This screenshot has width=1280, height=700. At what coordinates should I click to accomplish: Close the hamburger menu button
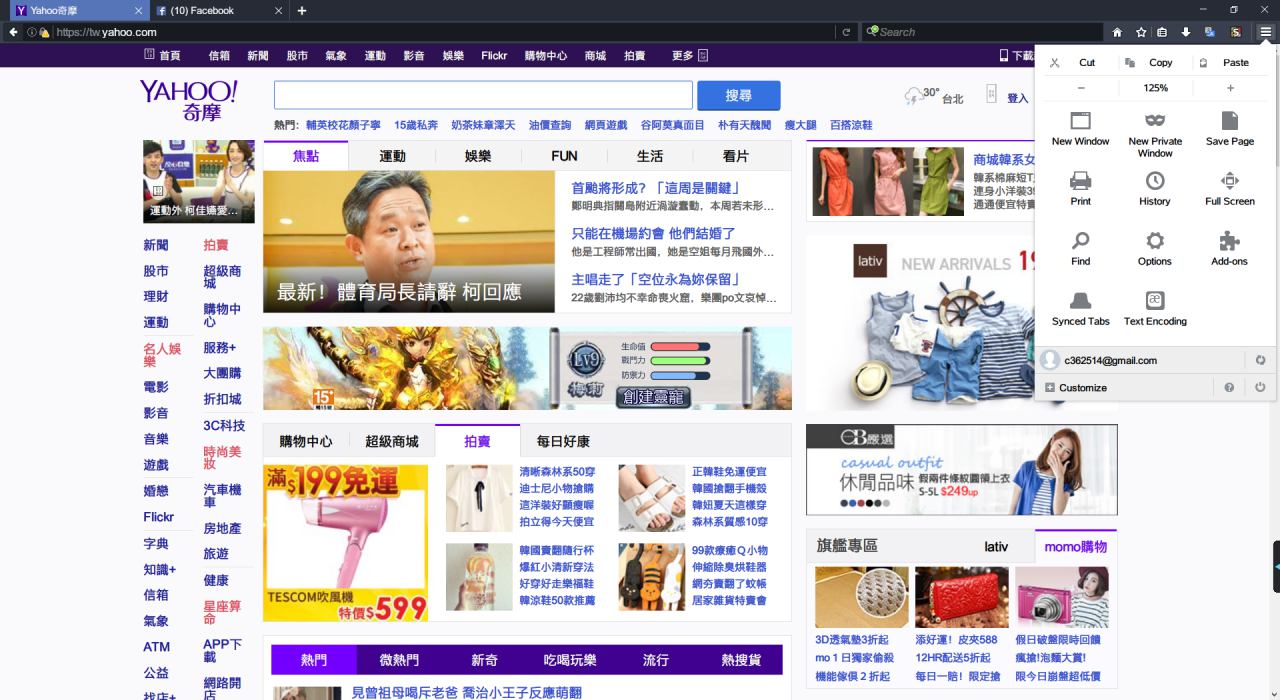[x=1265, y=32]
